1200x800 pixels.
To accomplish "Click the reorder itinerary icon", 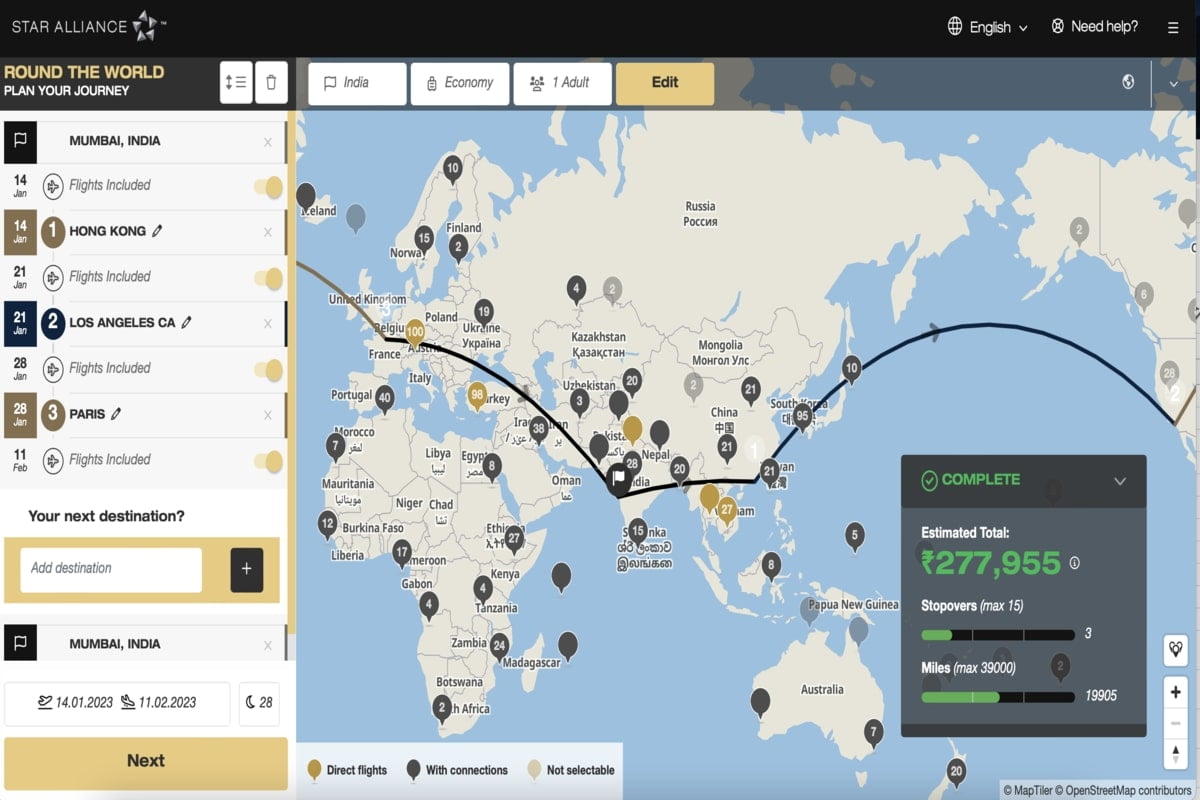I will pyautogui.click(x=236, y=83).
